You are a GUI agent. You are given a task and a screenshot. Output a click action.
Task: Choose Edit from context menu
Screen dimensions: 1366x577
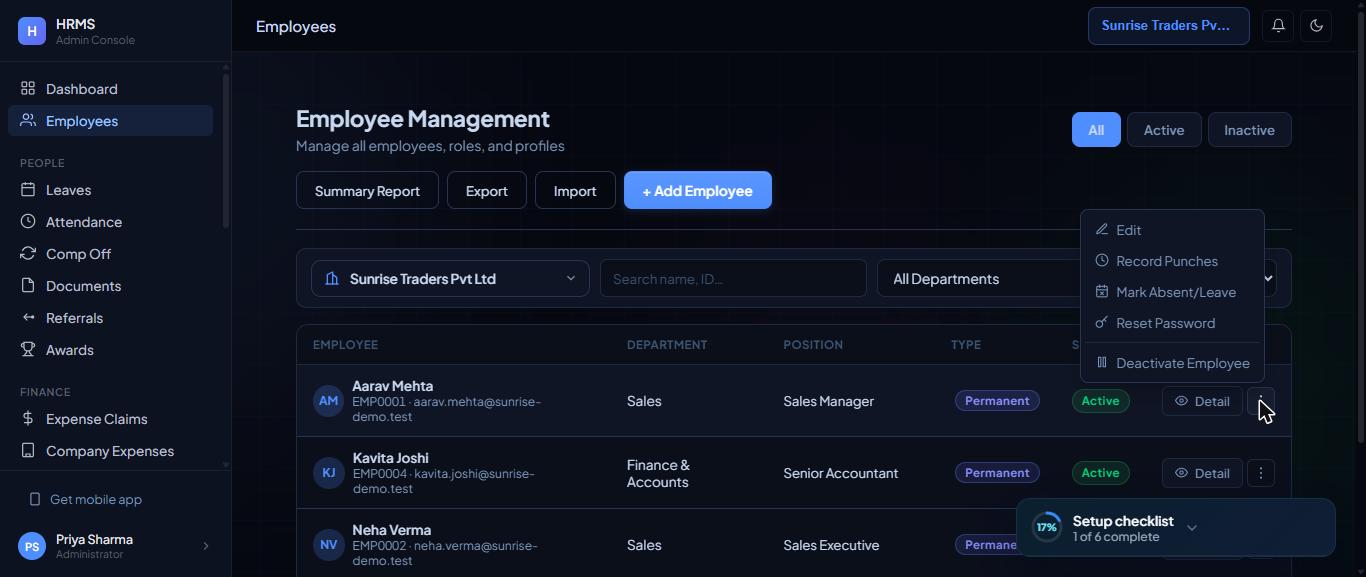click(1172, 230)
